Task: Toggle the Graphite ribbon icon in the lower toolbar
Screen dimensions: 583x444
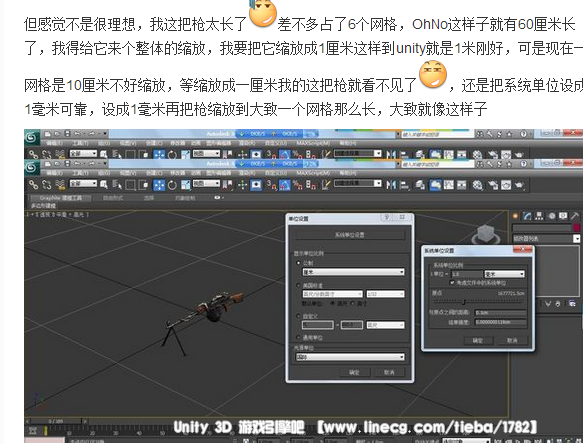Action: tap(435, 184)
